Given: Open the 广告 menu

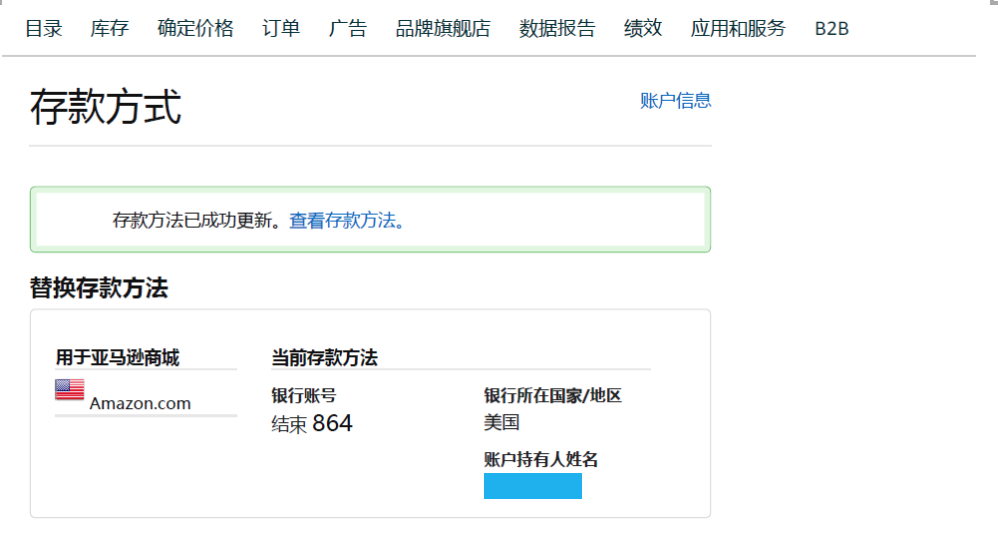Looking at the screenshot, I should (347, 28).
